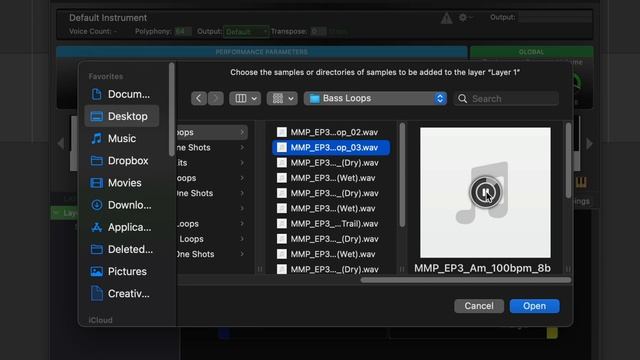Click the Cancel button
The height and width of the screenshot is (360, 640).
(479, 306)
